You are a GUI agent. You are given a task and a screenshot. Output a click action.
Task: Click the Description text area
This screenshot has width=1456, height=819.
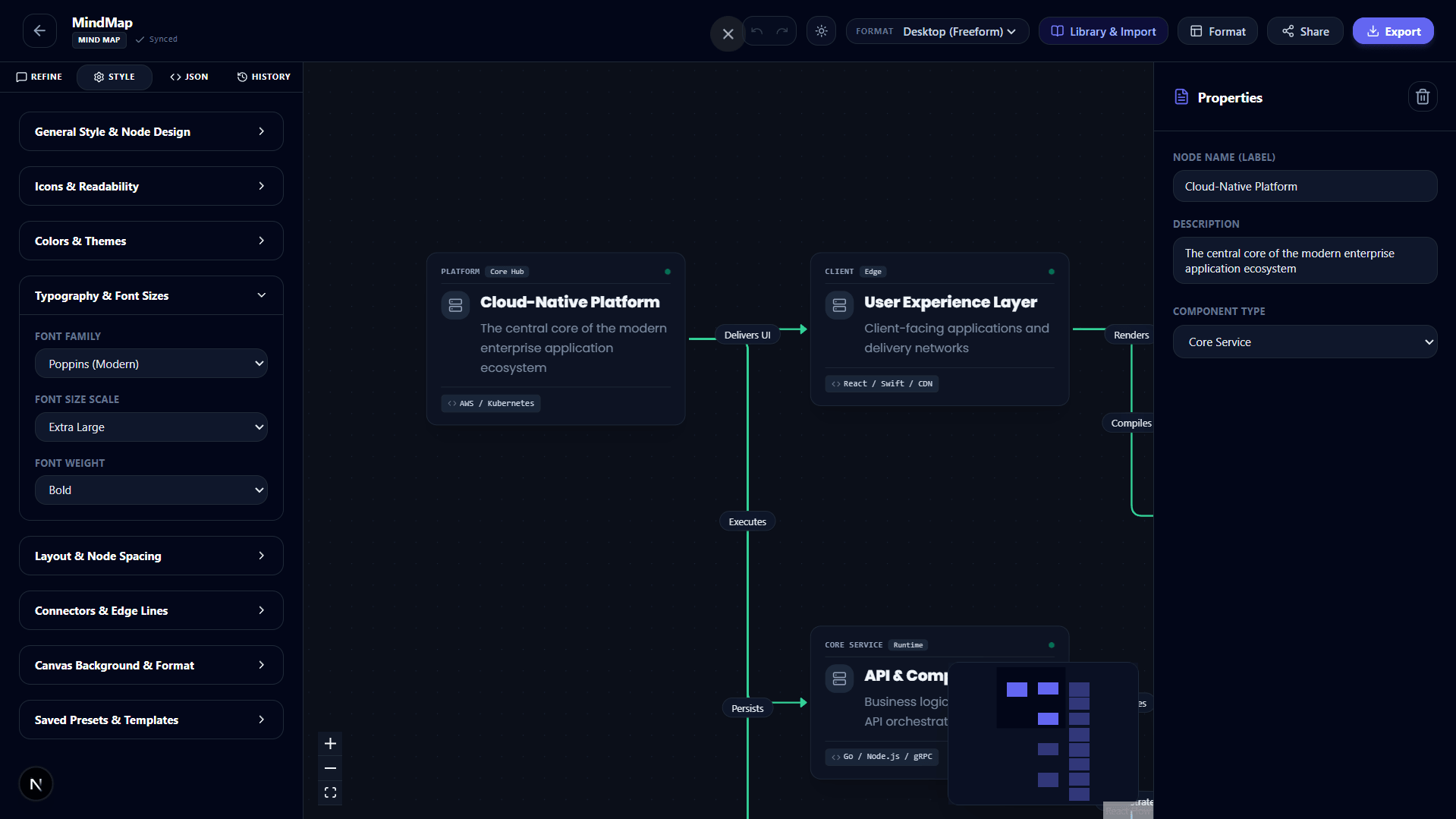1304,260
